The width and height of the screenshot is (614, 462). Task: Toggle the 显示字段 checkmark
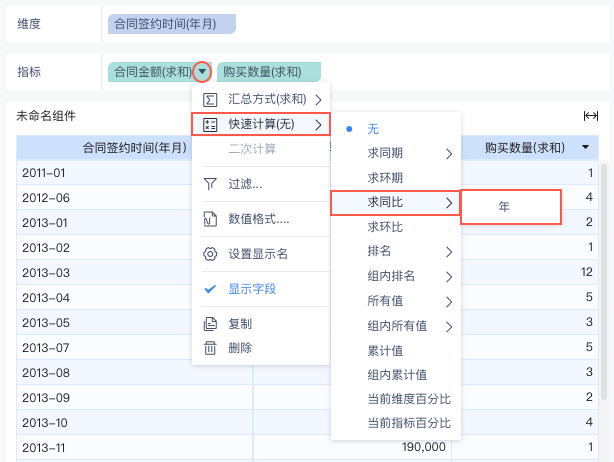click(210, 289)
